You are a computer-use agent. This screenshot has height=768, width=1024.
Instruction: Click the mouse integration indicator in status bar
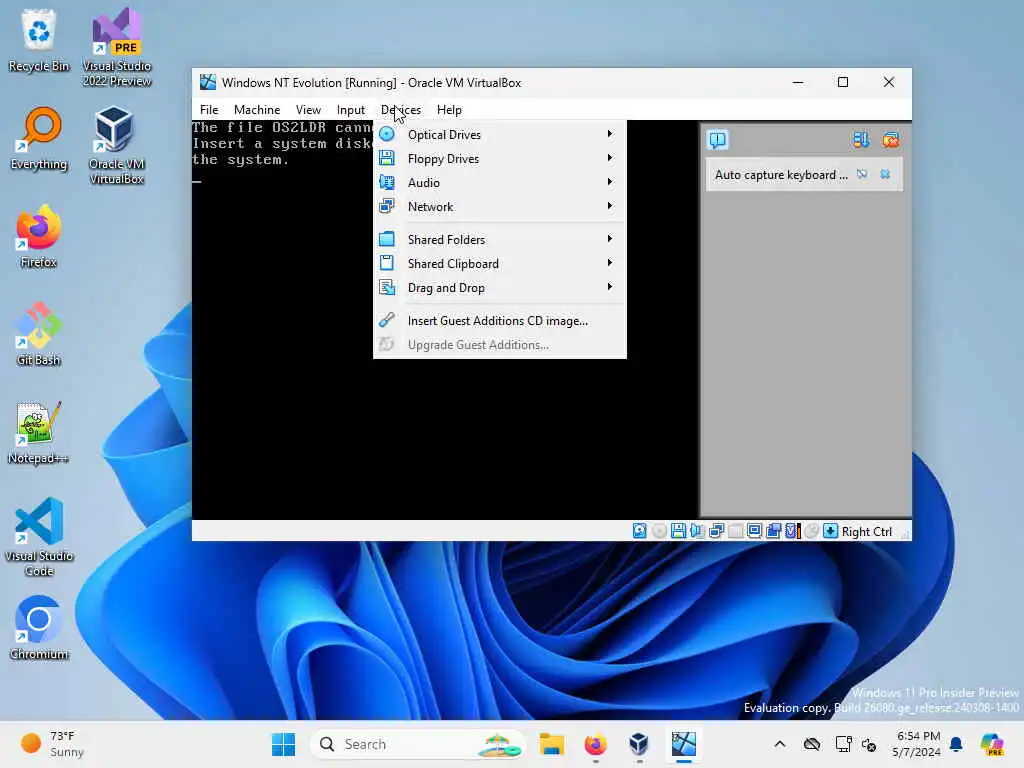pyautogui.click(x=812, y=531)
